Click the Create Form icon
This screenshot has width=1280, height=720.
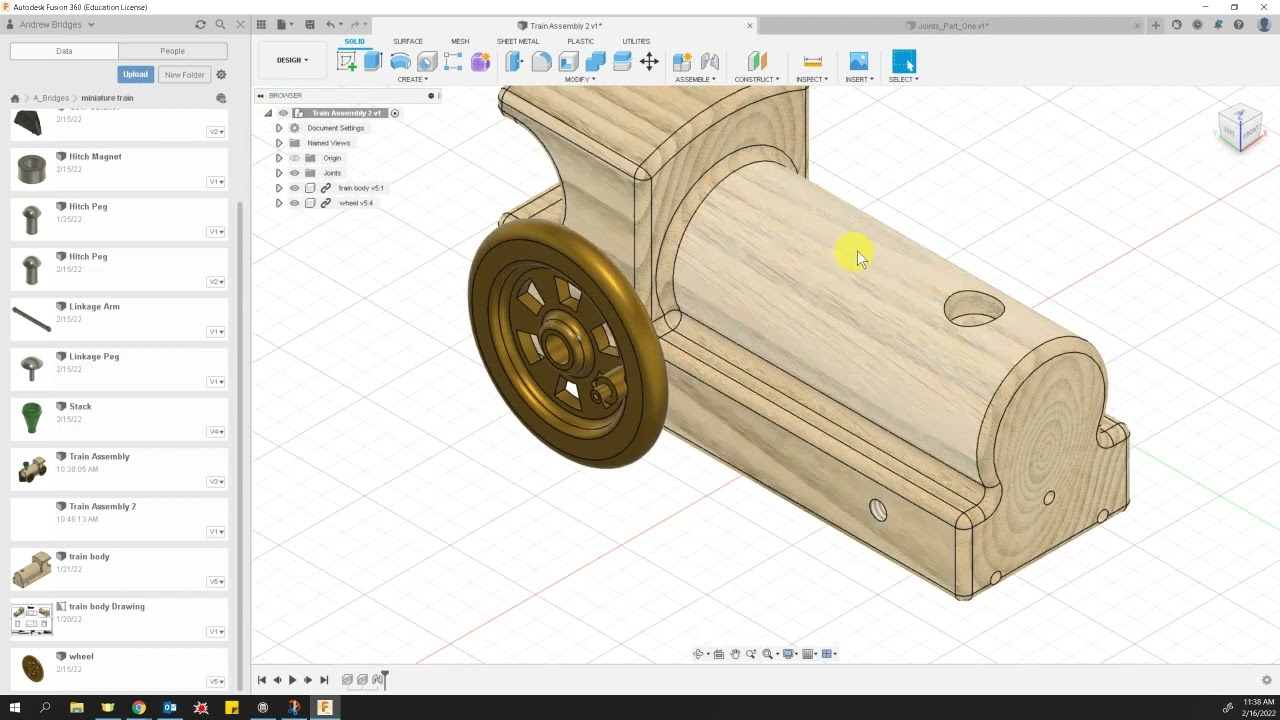(480, 62)
